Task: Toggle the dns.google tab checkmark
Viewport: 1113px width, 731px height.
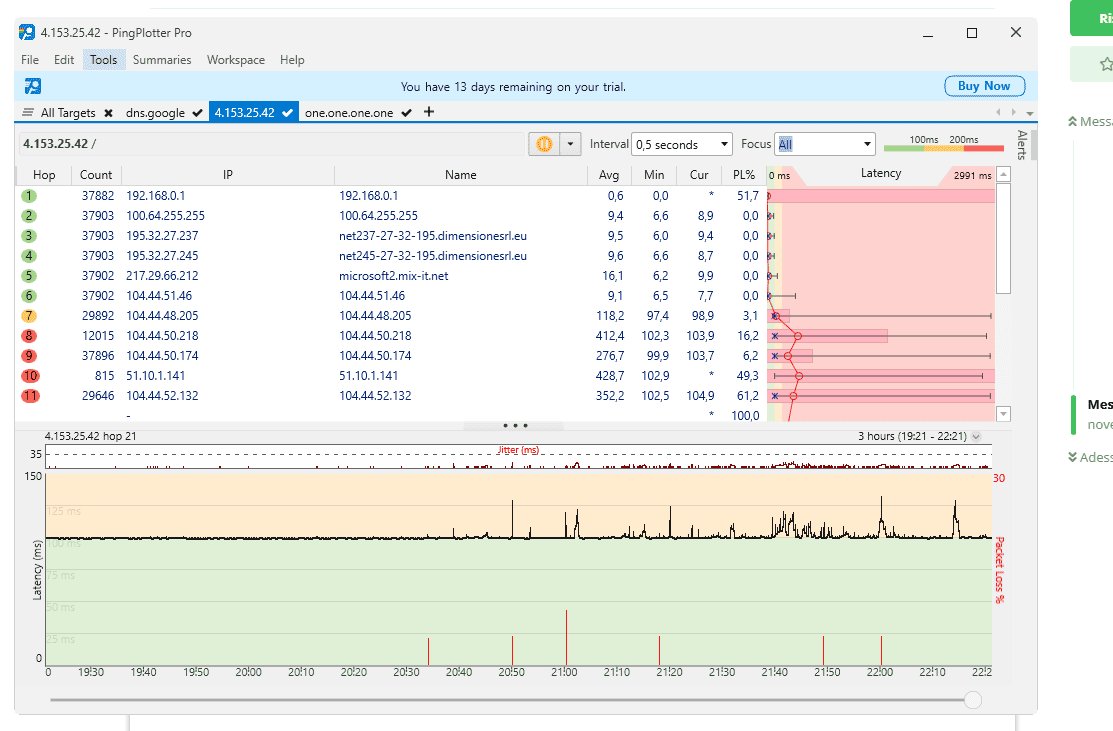Action: (198, 113)
